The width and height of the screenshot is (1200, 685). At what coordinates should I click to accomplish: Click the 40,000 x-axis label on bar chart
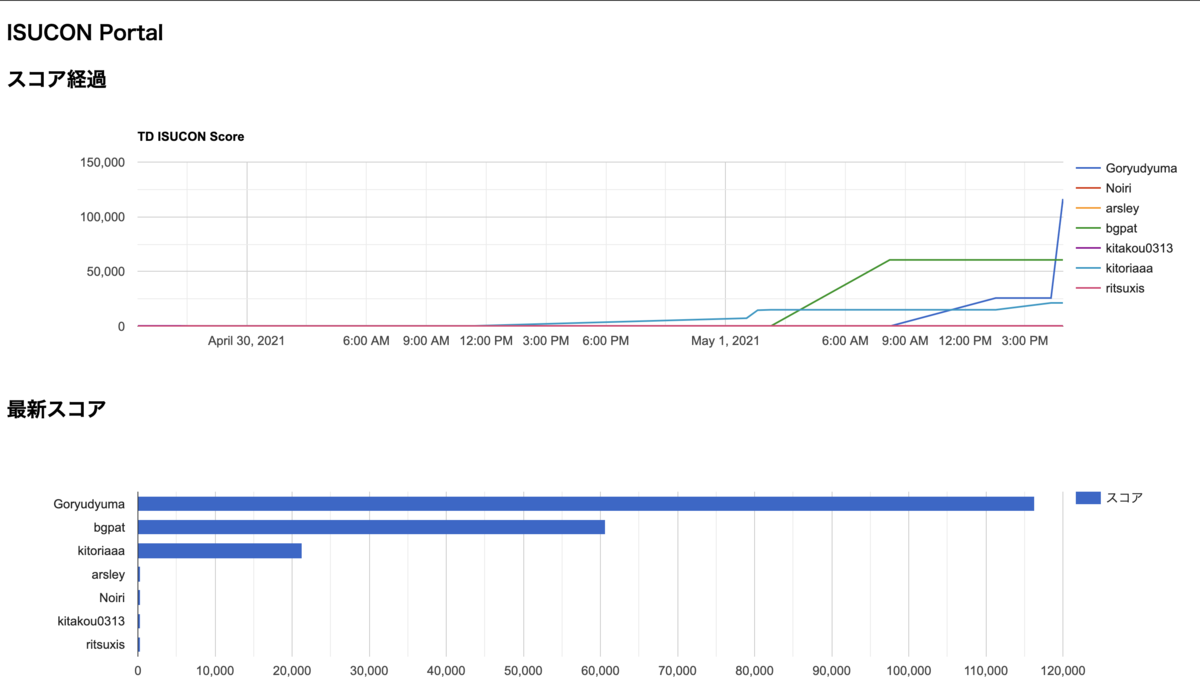point(446,673)
